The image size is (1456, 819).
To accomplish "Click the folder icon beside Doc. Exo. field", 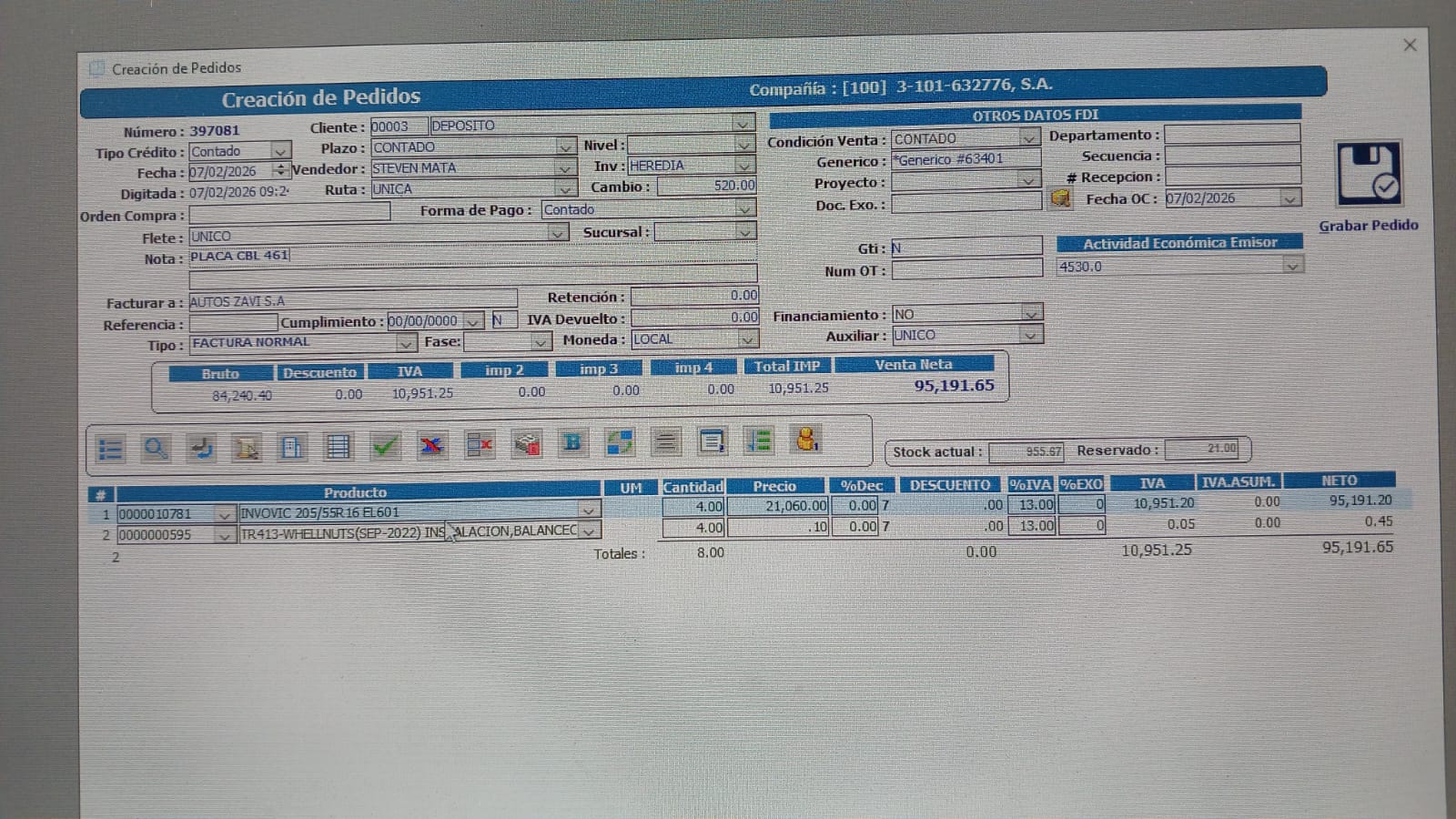I will tap(1060, 198).
